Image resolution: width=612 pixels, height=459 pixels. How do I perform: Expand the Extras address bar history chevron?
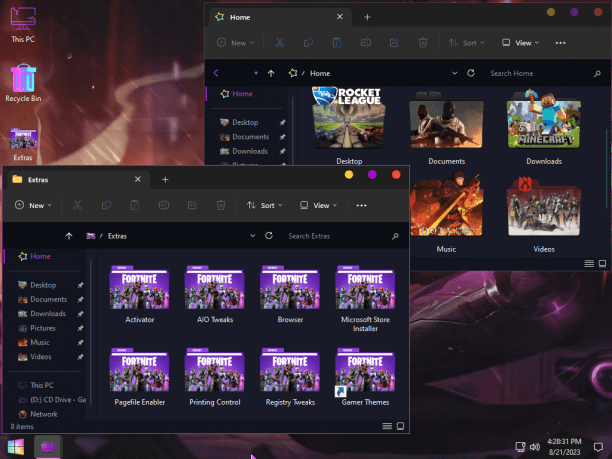click(x=253, y=236)
